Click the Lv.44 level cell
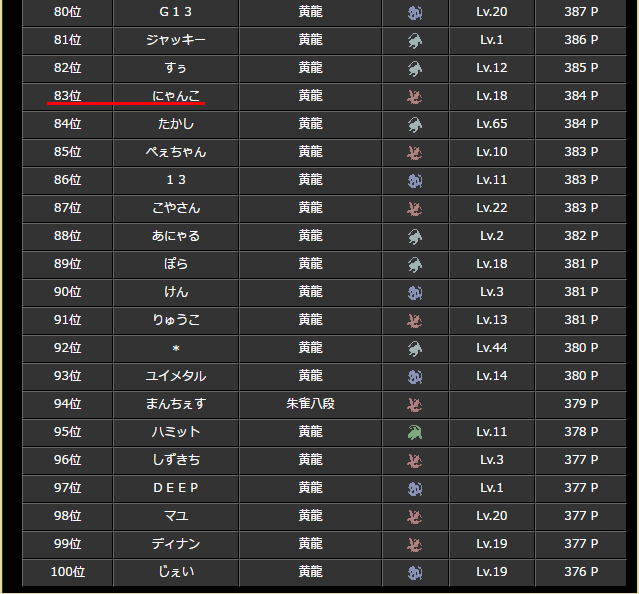 coord(492,348)
